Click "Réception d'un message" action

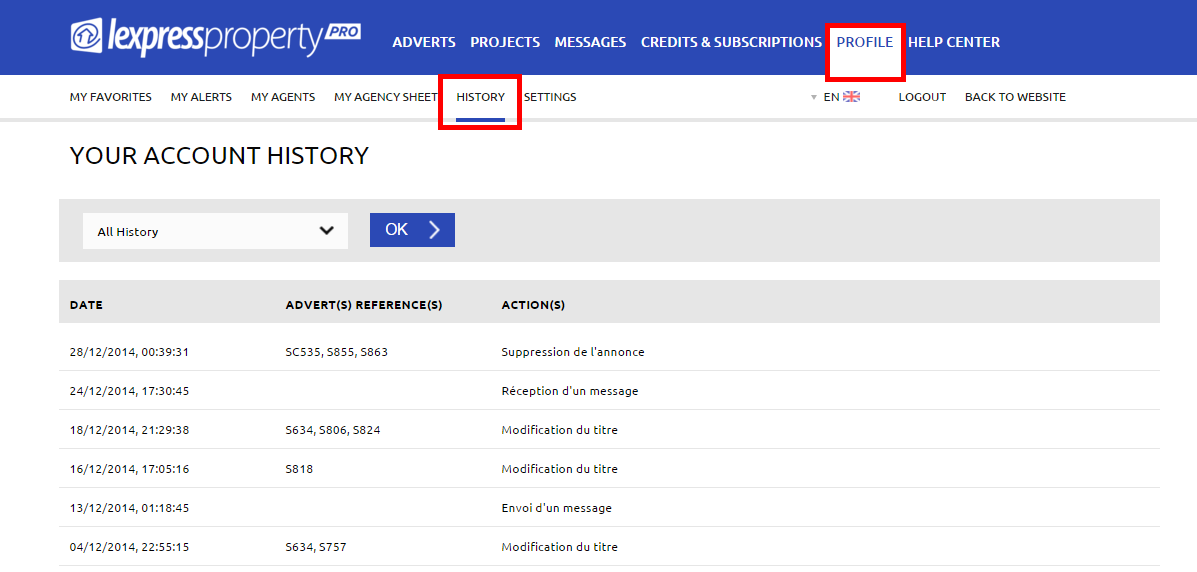(569, 391)
